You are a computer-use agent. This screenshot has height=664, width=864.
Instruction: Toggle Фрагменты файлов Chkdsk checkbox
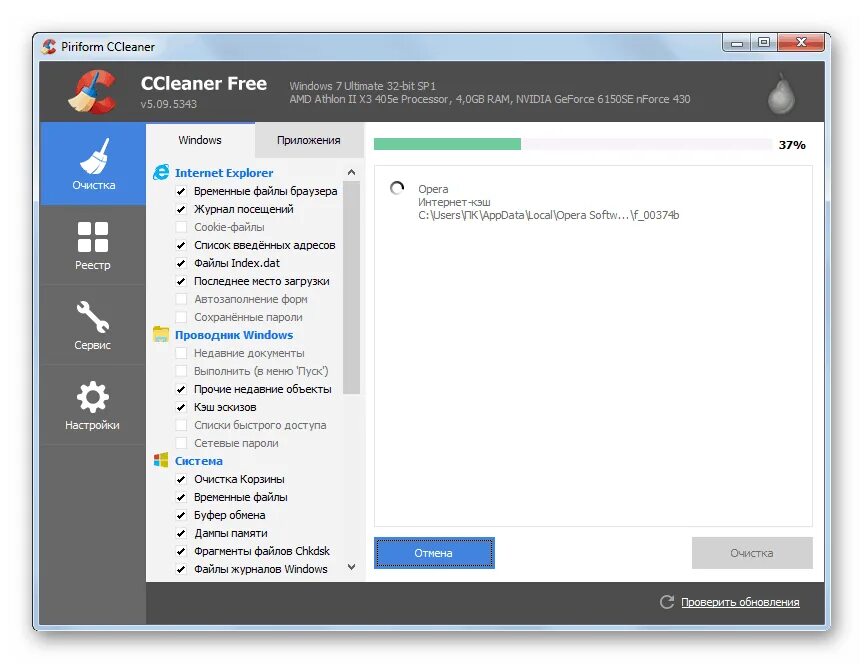coord(181,551)
